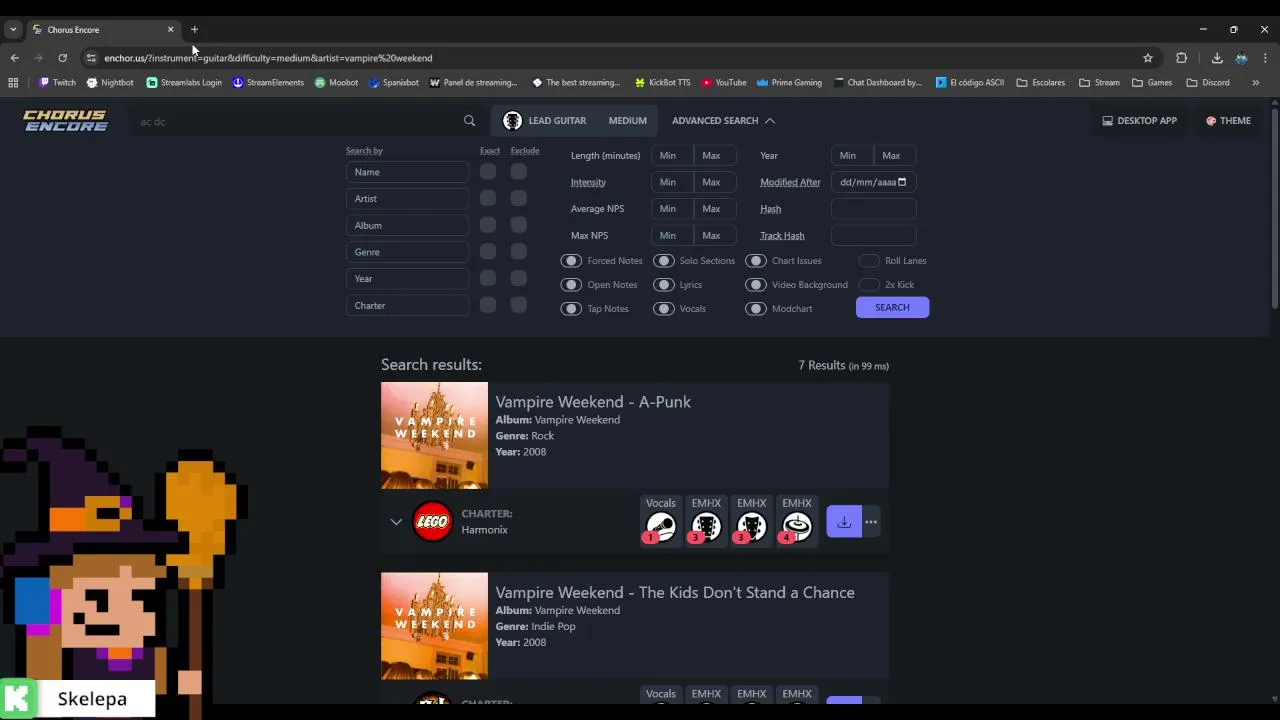Viewport: 1280px width, 720px height.
Task: Toggle the Chart Issues filter
Action: tap(756, 261)
